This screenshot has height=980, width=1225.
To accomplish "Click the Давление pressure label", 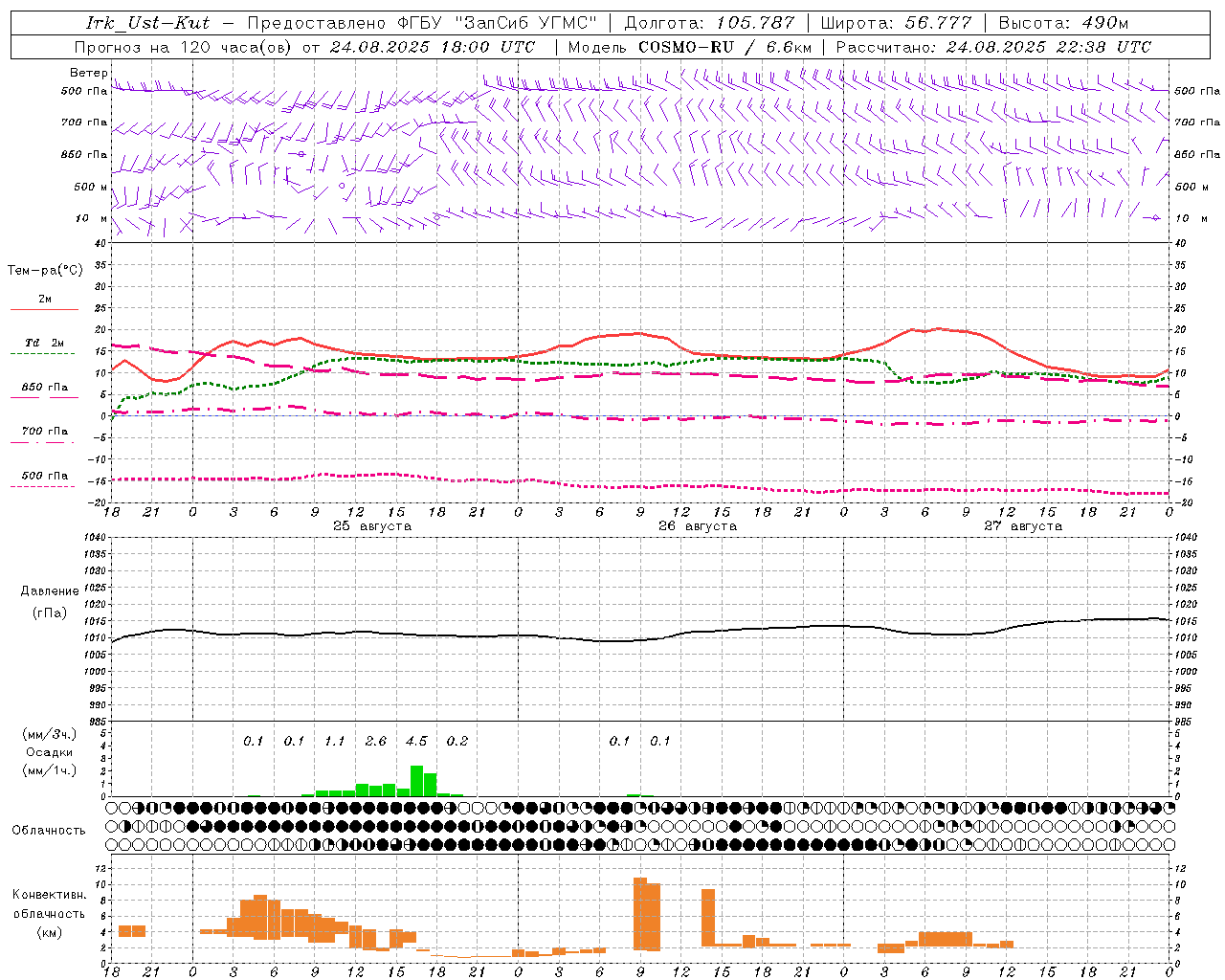I will coord(50,591).
